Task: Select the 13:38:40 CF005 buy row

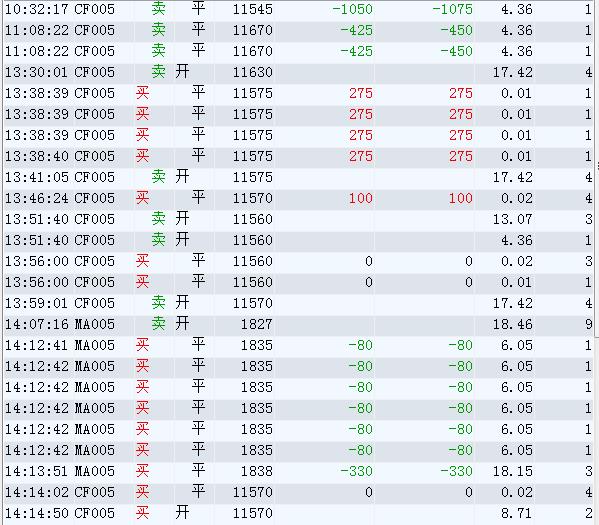Action: tap(298, 156)
